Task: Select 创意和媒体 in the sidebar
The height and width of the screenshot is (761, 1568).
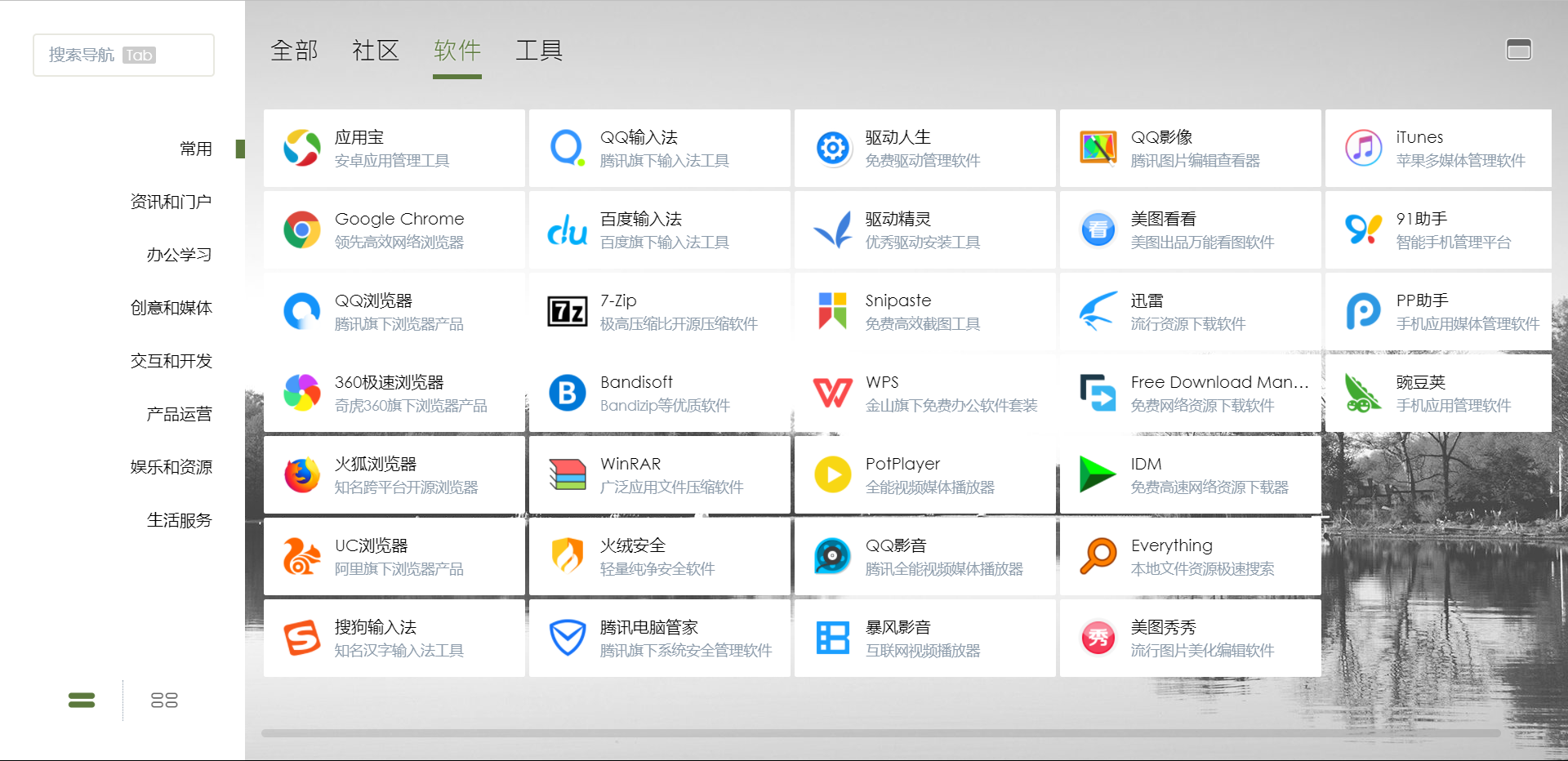Action: point(171,308)
